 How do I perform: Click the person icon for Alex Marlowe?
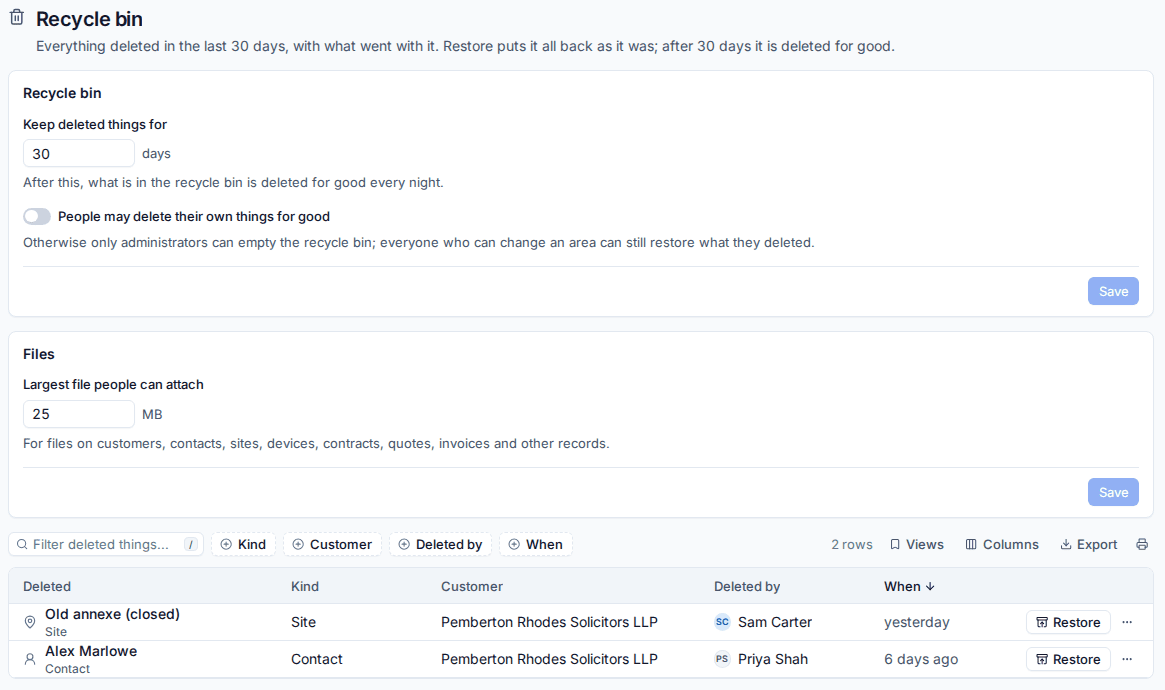pos(30,660)
